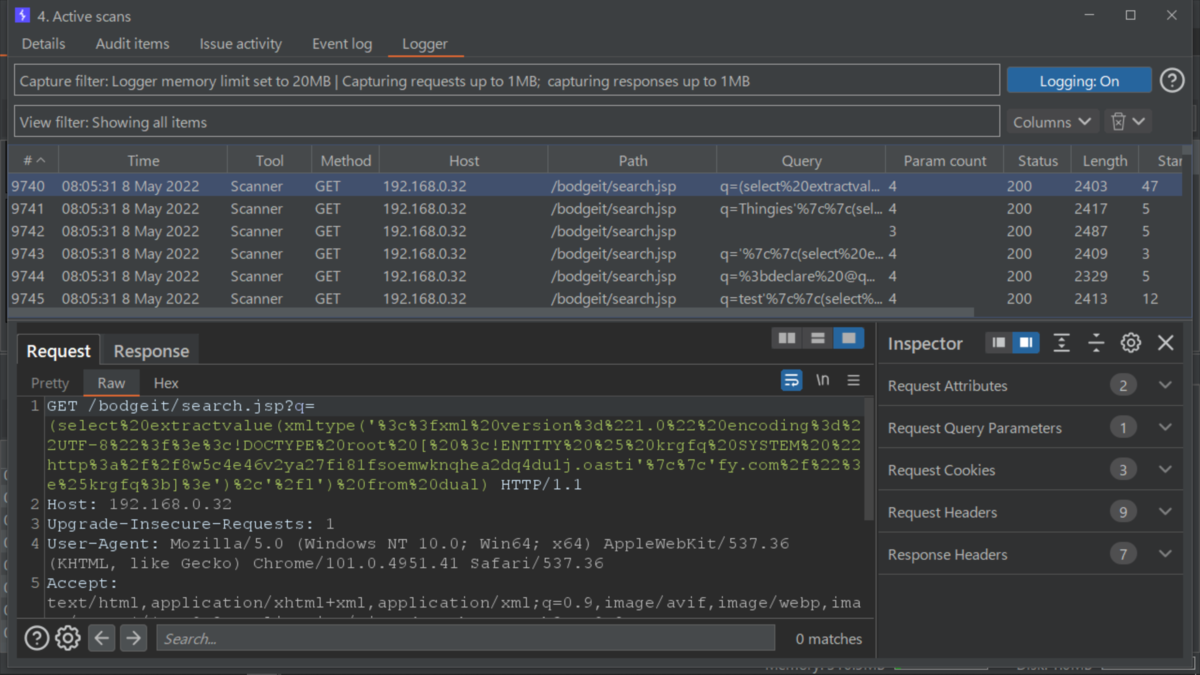Open search help icon beside search bar
Viewport: 1200px width, 675px height.
[x=36, y=638]
